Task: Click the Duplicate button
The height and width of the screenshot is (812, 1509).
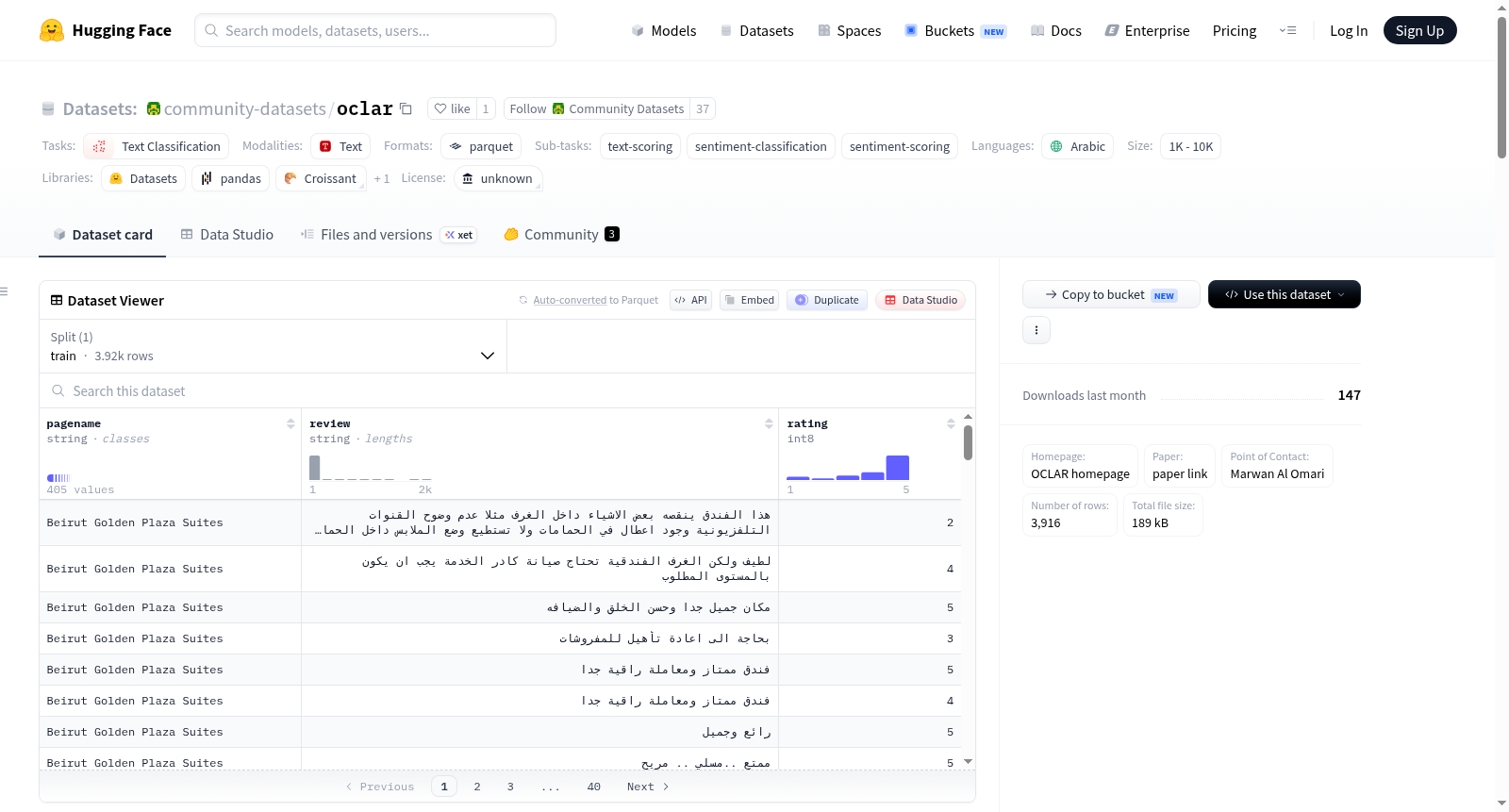Action: [827, 300]
